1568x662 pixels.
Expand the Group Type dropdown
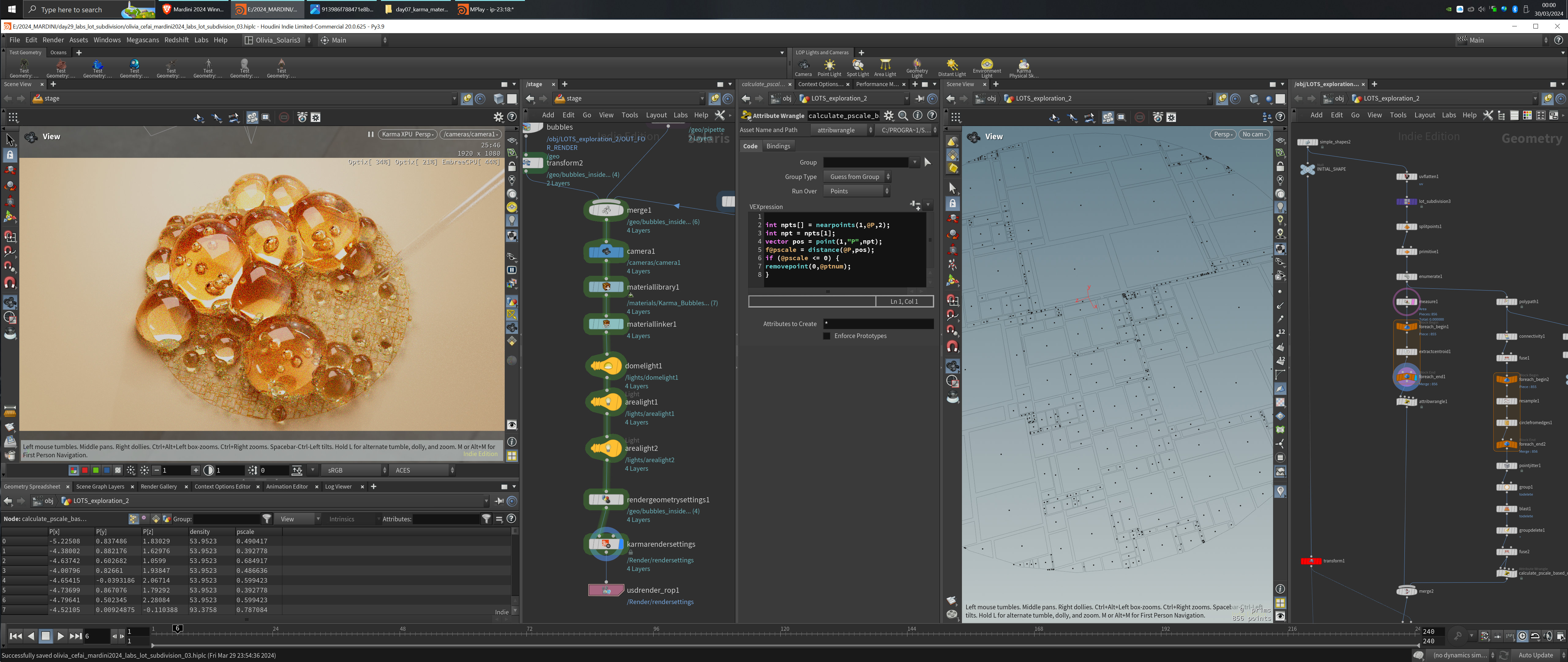(x=857, y=177)
